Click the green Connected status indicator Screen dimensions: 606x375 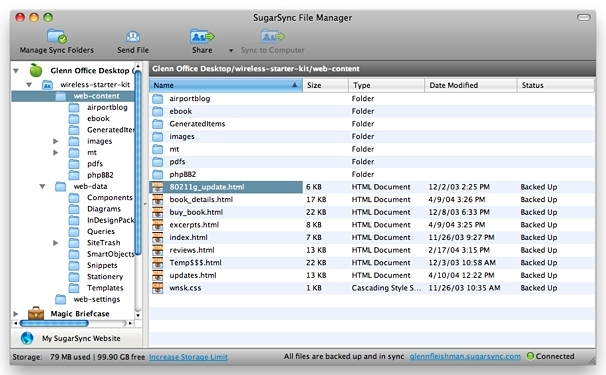point(530,356)
